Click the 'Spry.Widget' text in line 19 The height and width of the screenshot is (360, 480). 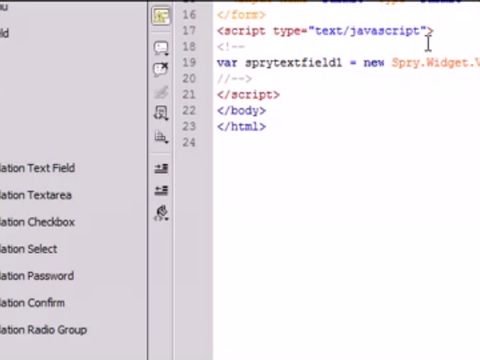click(x=430, y=63)
